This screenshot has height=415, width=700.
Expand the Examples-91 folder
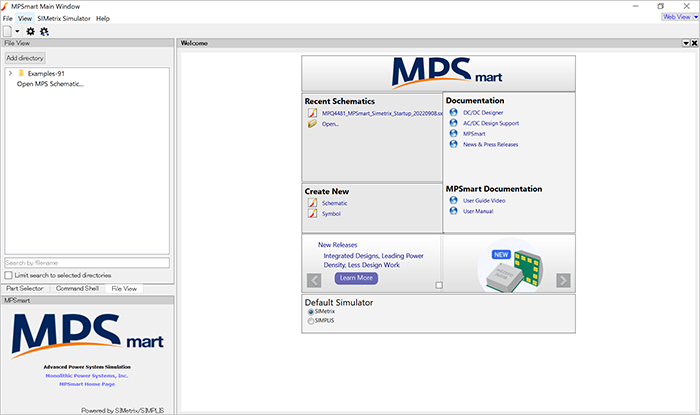[x=10, y=73]
